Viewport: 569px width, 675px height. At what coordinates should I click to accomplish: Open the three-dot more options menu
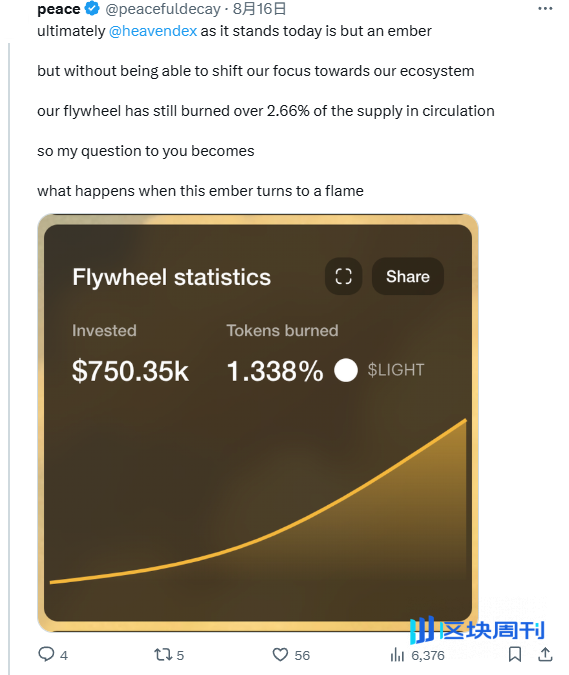click(545, 9)
